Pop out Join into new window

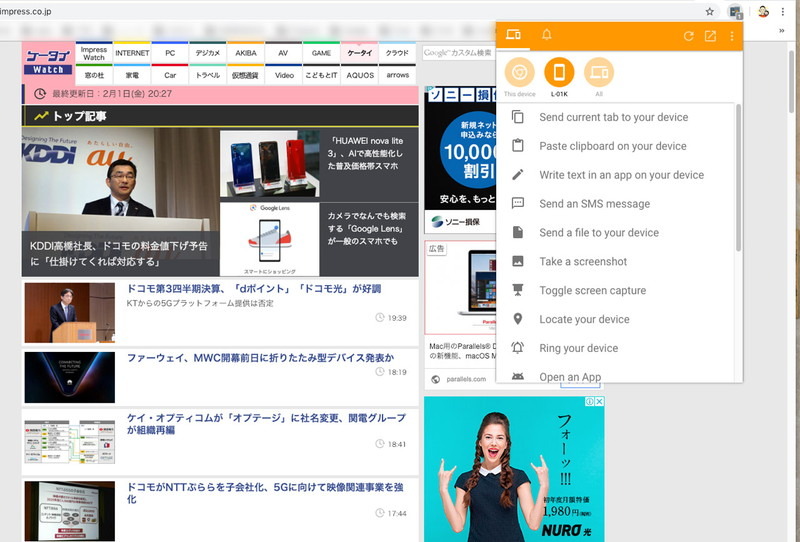(x=710, y=36)
